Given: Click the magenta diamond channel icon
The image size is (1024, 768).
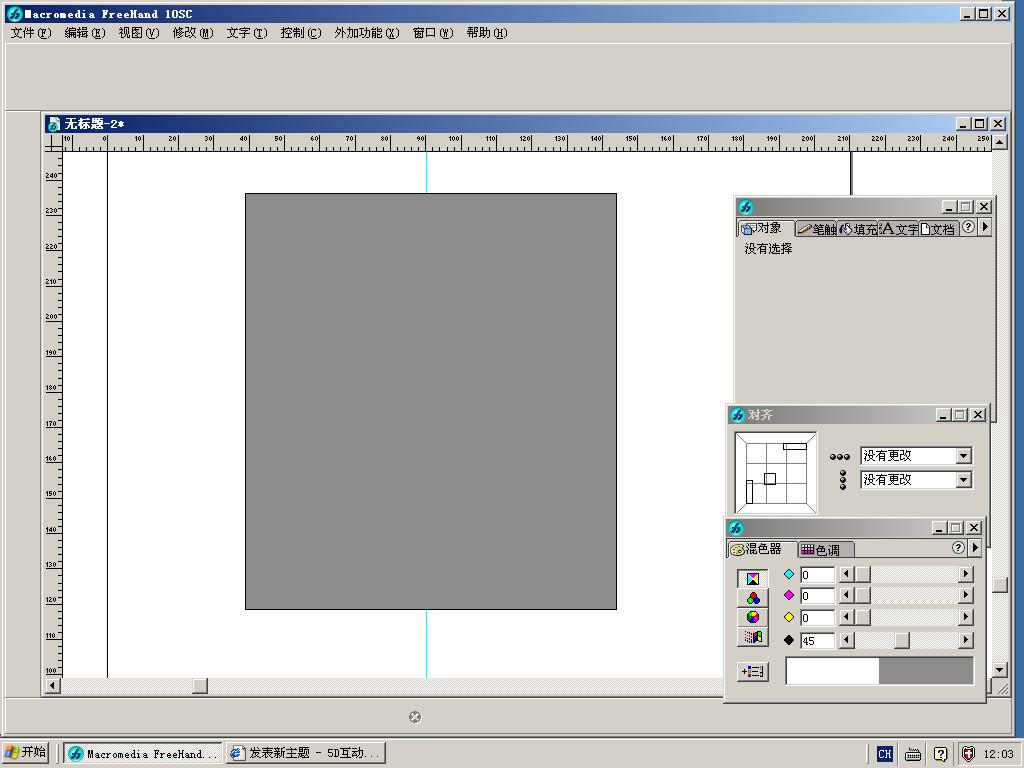Looking at the screenshot, I should click(x=789, y=595).
